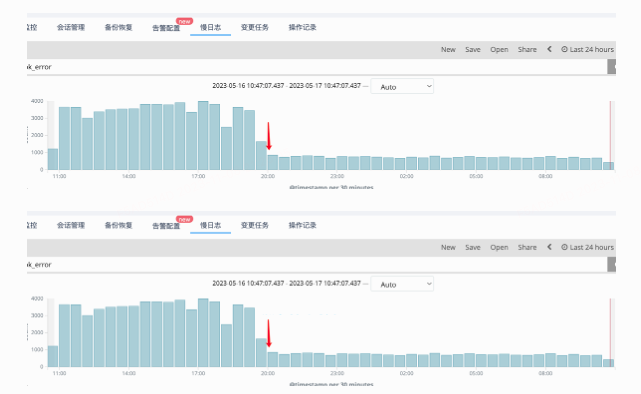Step time range back in lower panel

pyautogui.click(x=549, y=247)
